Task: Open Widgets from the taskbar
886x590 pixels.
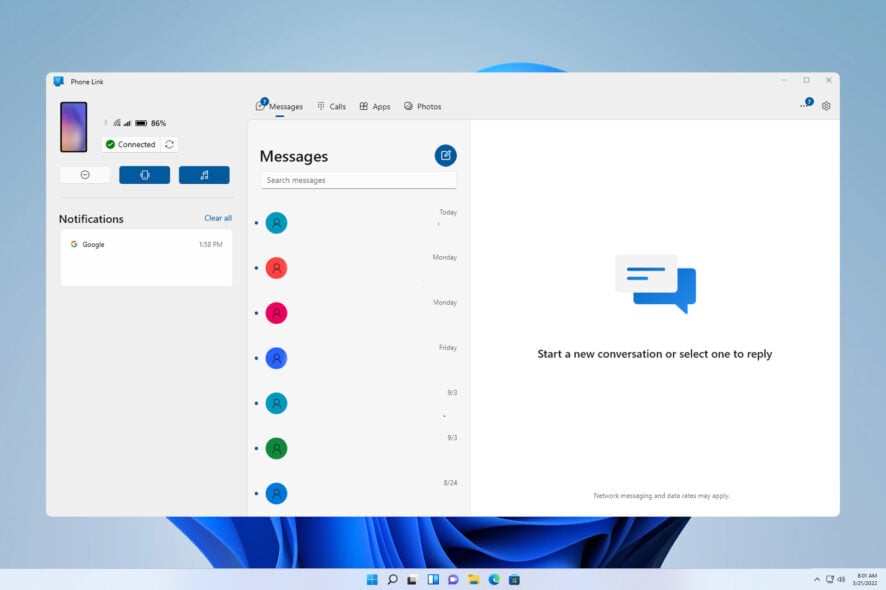Action: [x=433, y=579]
